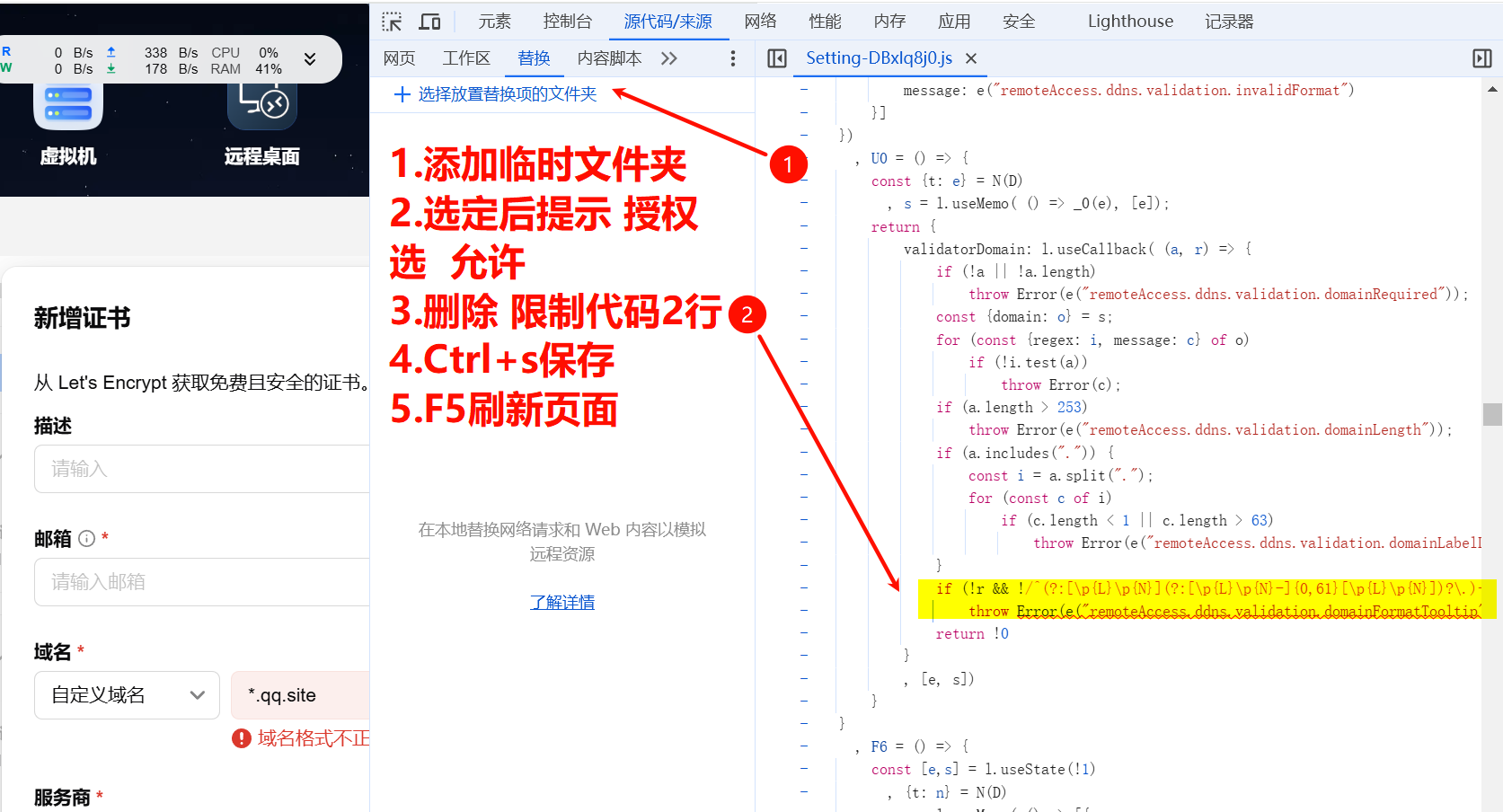Switch to the 应用 panel tab
This screenshot has width=1503, height=812.
pyautogui.click(x=954, y=22)
